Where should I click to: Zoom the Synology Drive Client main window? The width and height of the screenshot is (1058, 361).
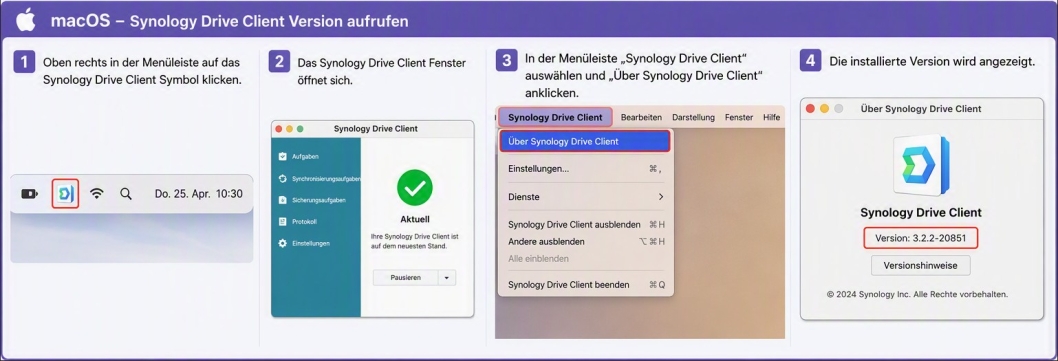[x=300, y=128]
